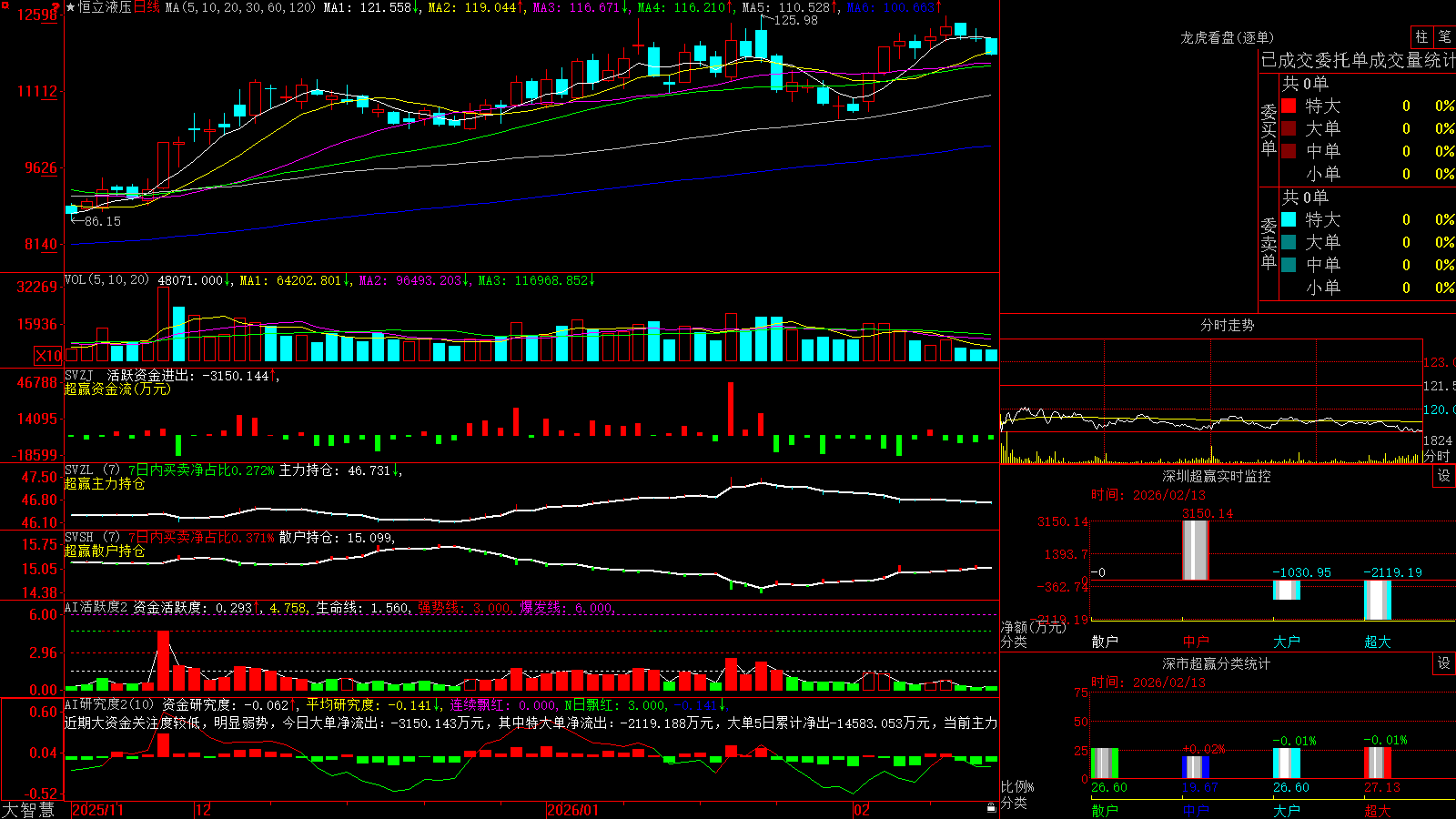Click the dark red 中单 buy-order swatch
Image resolution: width=1456 pixels, height=819 pixels.
pos(1289,151)
